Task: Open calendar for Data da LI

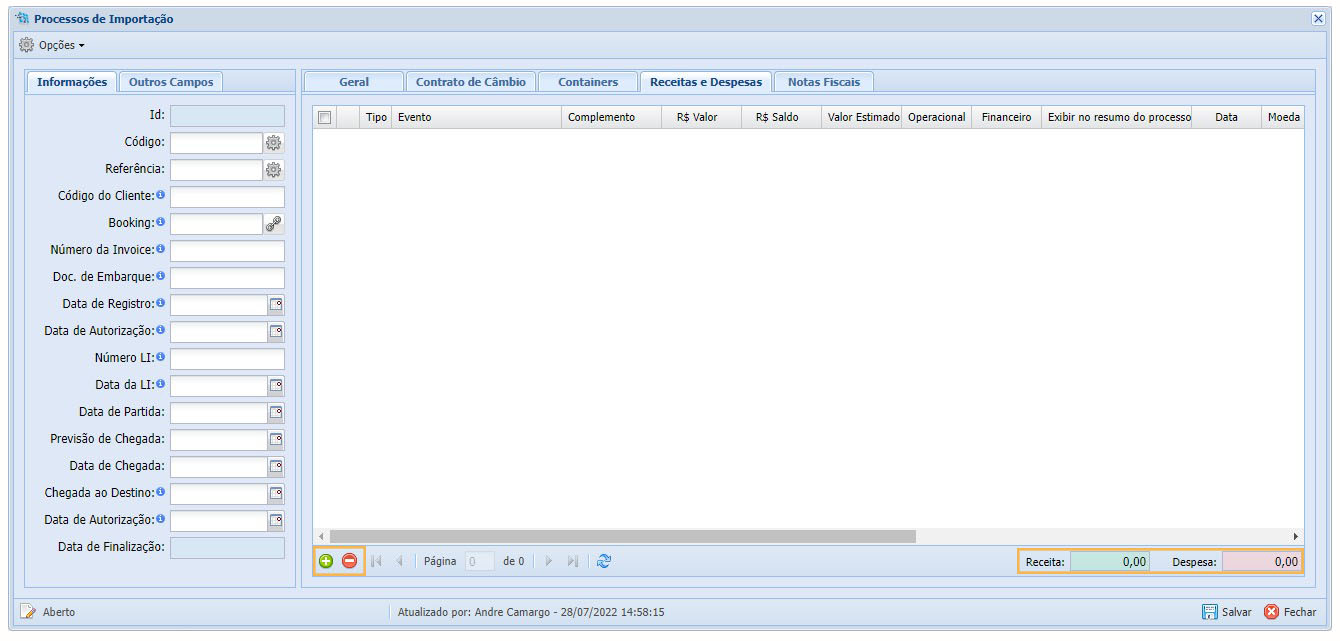Action: tap(276, 386)
